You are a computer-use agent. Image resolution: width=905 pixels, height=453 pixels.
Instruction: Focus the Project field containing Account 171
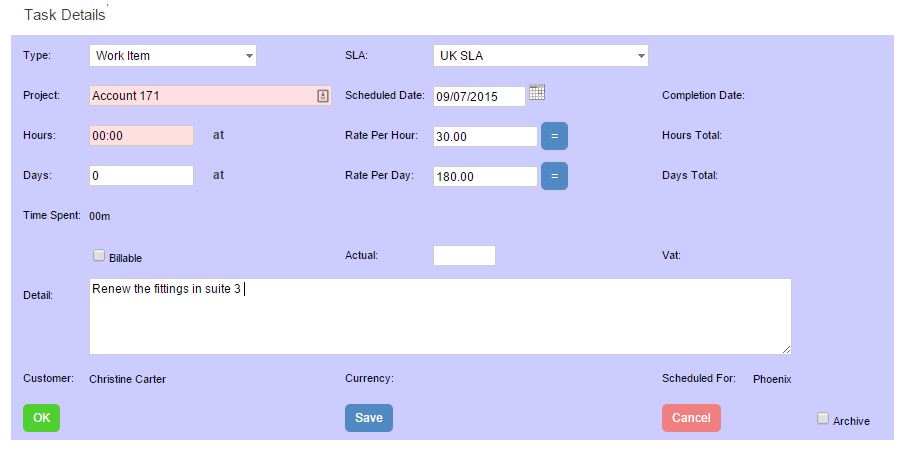pyautogui.click(x=210, y=96)
